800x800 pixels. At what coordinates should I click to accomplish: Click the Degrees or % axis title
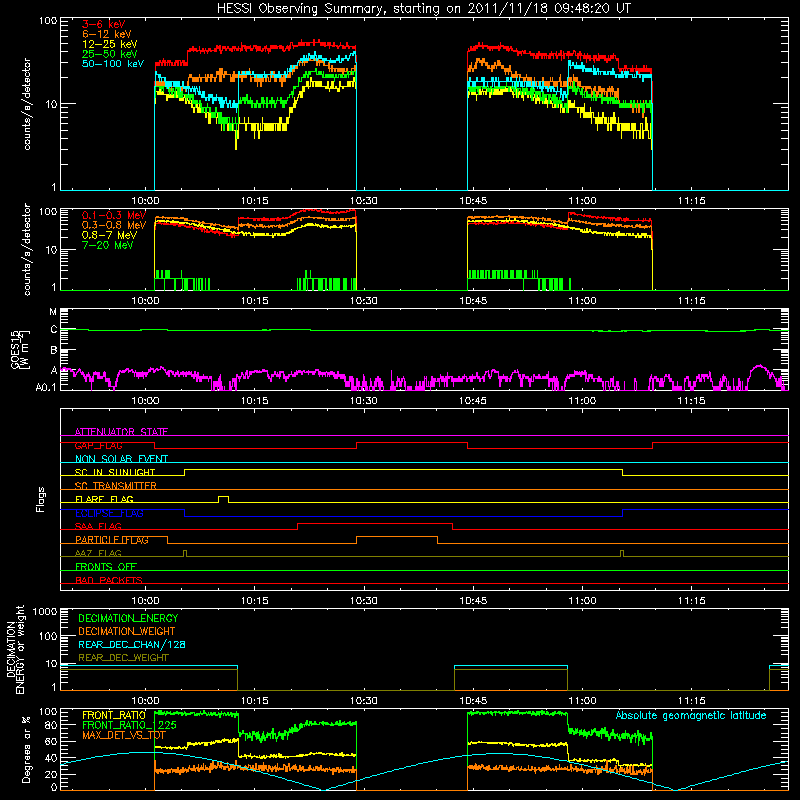pyautogui.click(x=26, y=749)
